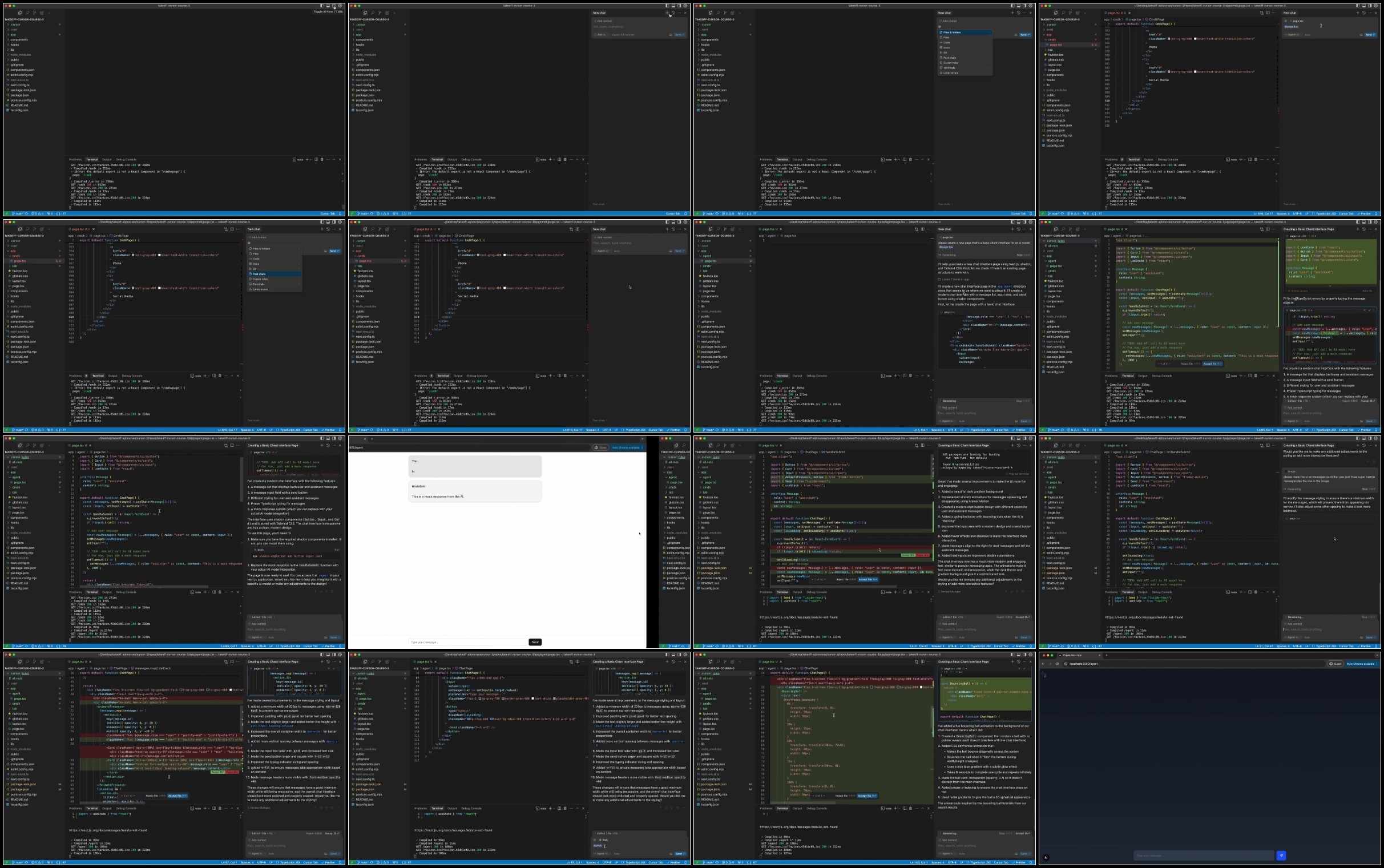The height and width of the screenshot is (868, 1384).
Task: Select Linter errors where Files & folders is highlighted
Action: pyautogui.click(x=966, y=73)
